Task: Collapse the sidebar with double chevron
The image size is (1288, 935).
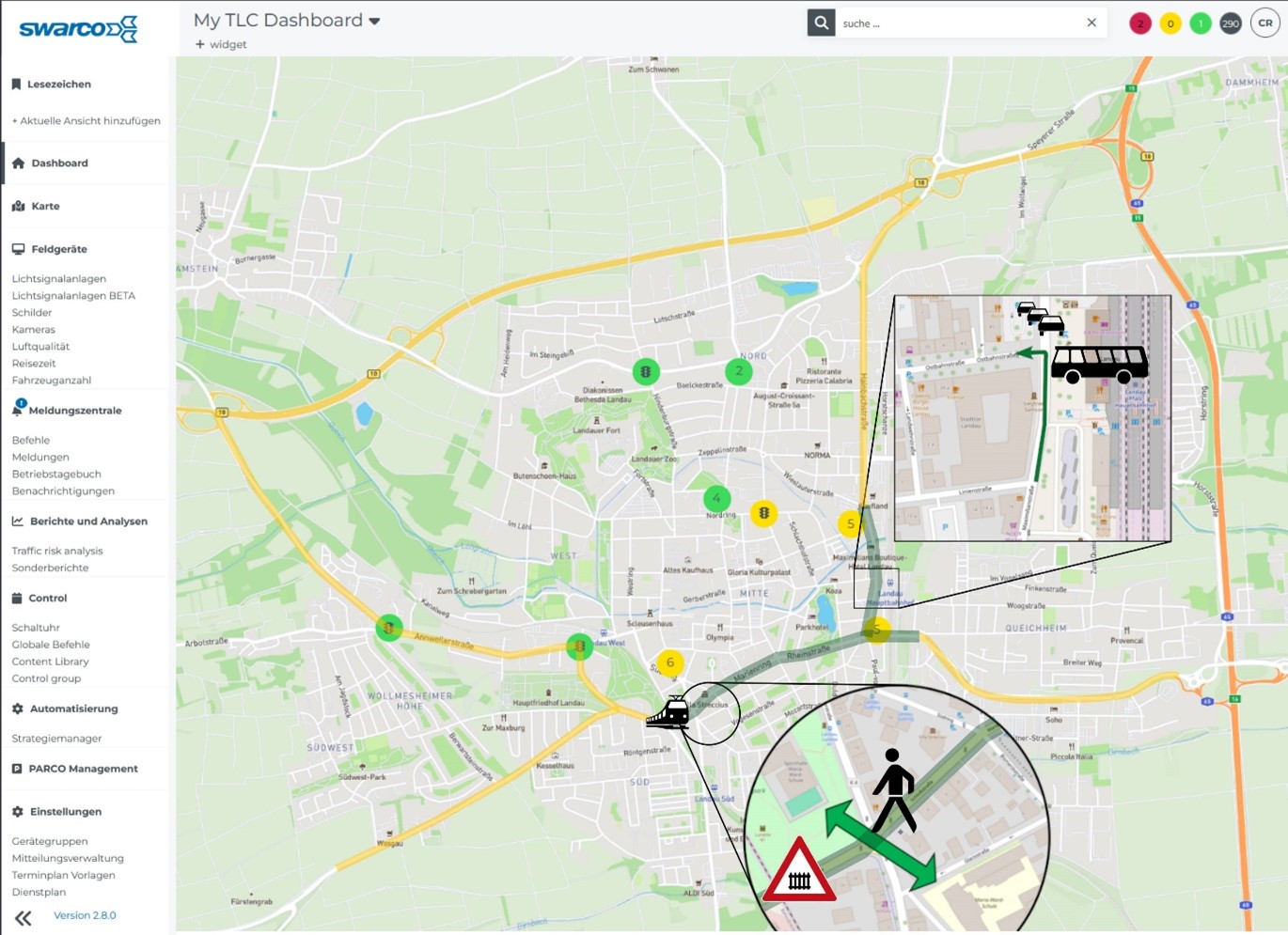Action: pos(24,917)
